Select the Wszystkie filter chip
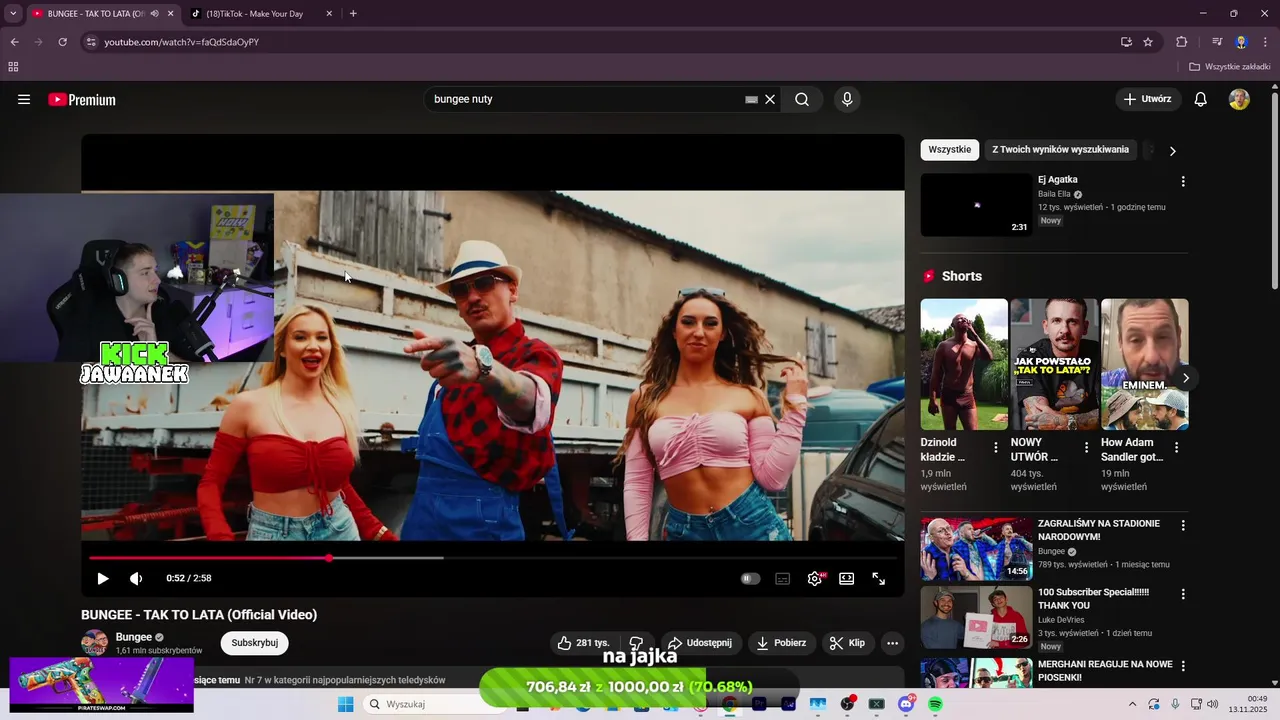The image size is (1280, 720). click(x=950, y=150)
